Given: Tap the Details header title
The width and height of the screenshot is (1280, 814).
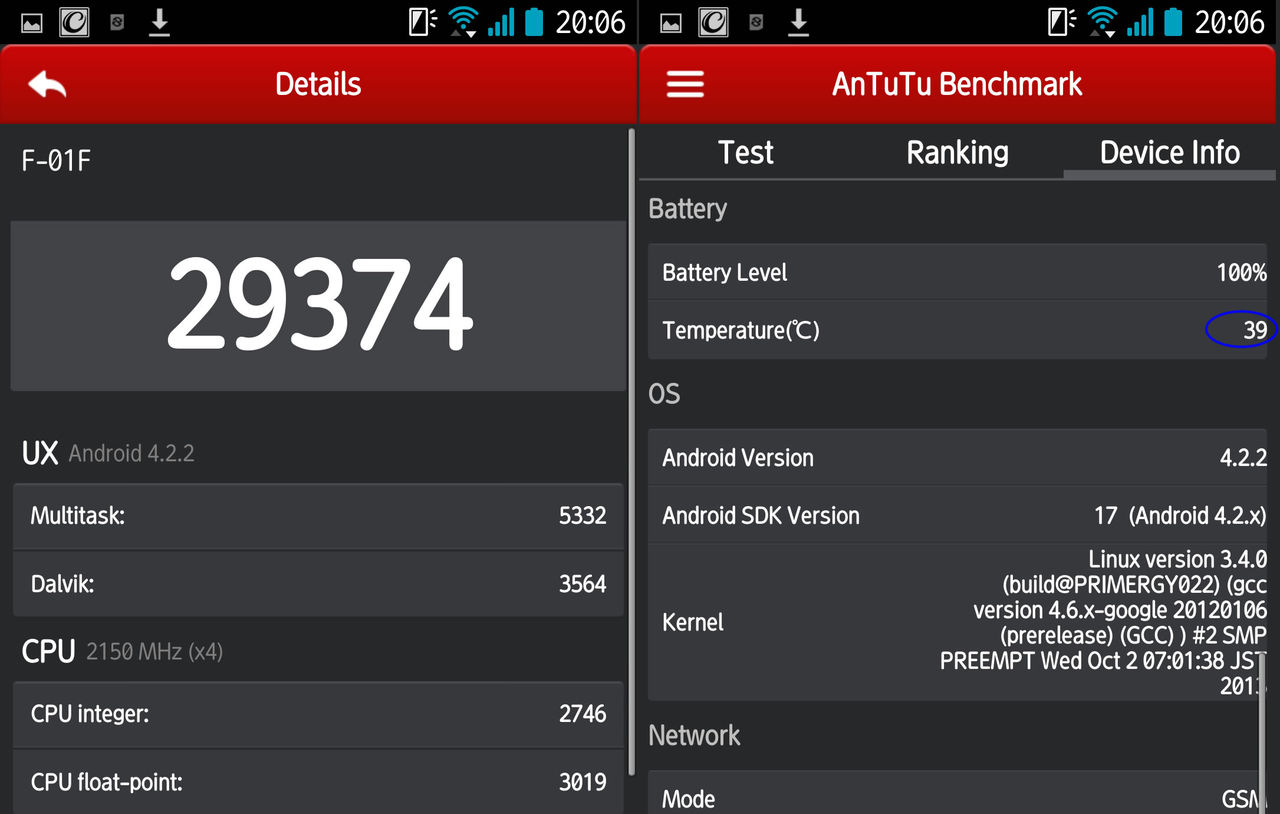Looking at the screenshot, I should (318, 84).
